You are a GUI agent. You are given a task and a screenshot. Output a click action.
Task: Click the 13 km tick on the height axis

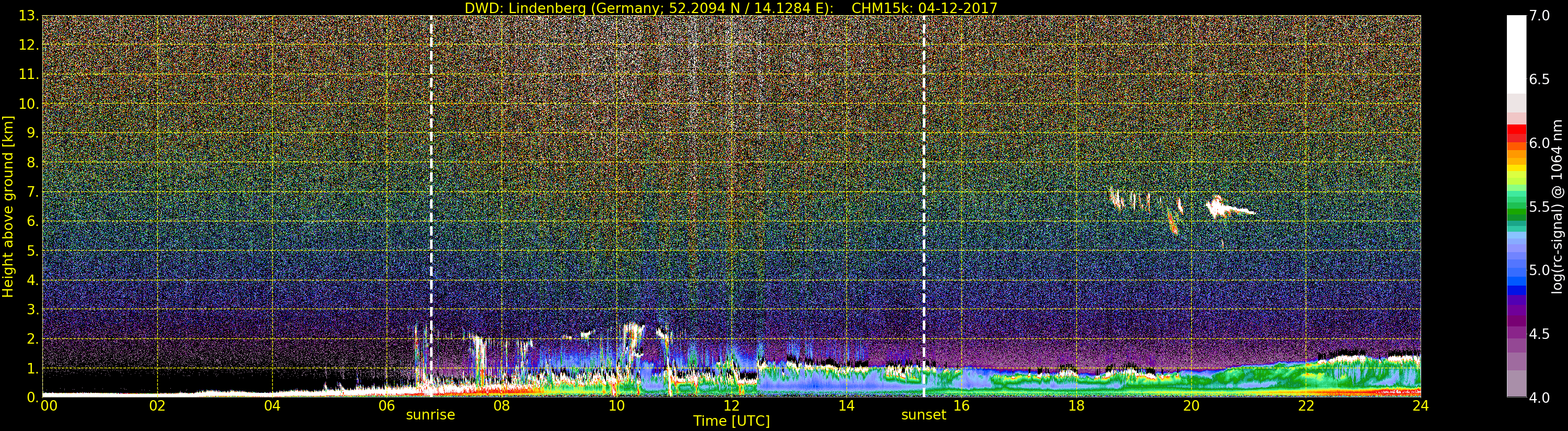(x=28, y=16)
